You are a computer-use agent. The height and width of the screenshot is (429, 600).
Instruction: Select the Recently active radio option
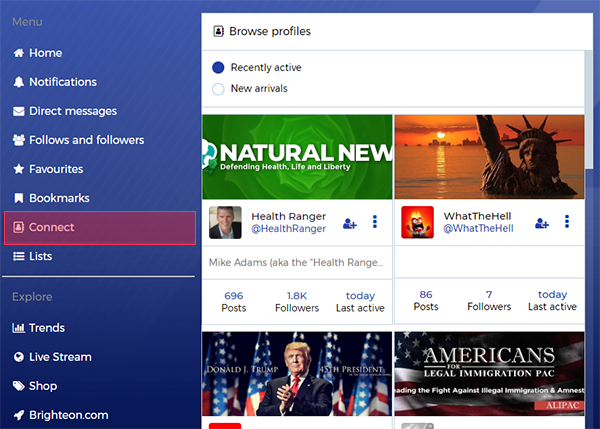[218, 68]
